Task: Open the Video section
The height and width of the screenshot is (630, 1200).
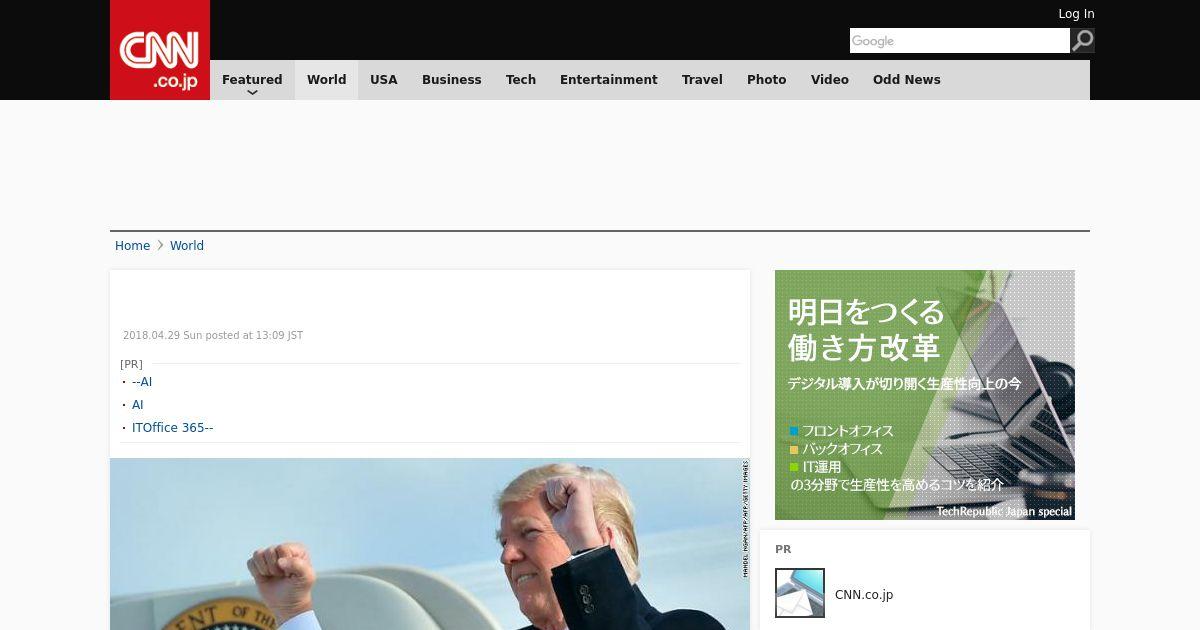Action: coord(830,80)
